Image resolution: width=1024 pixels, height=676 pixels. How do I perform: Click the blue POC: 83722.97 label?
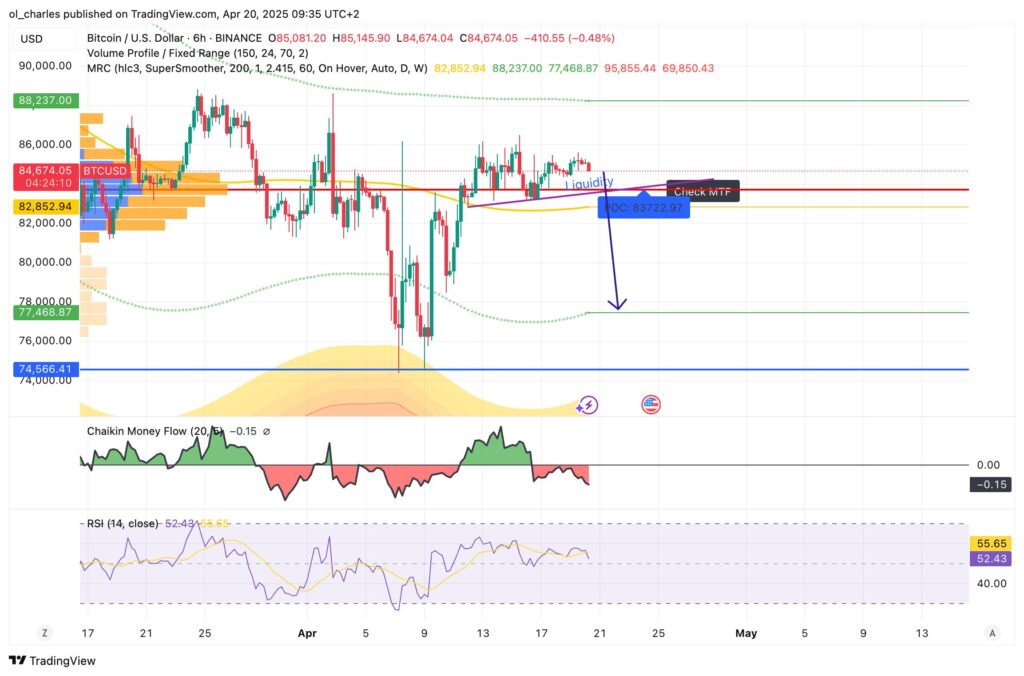pyautogui.click(x=642, y=207)
